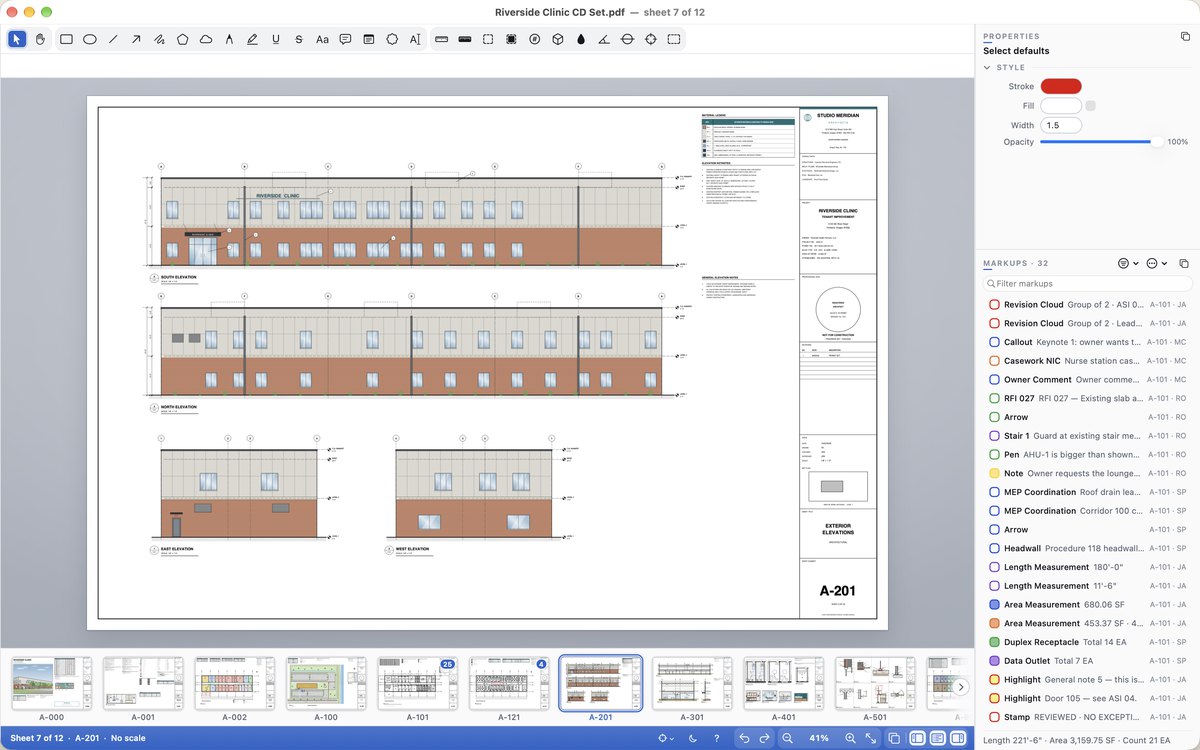The width and height of the screenshot is (1200, 750).
Task: Select the arrow pointer tool
Action: click(17, 39)
